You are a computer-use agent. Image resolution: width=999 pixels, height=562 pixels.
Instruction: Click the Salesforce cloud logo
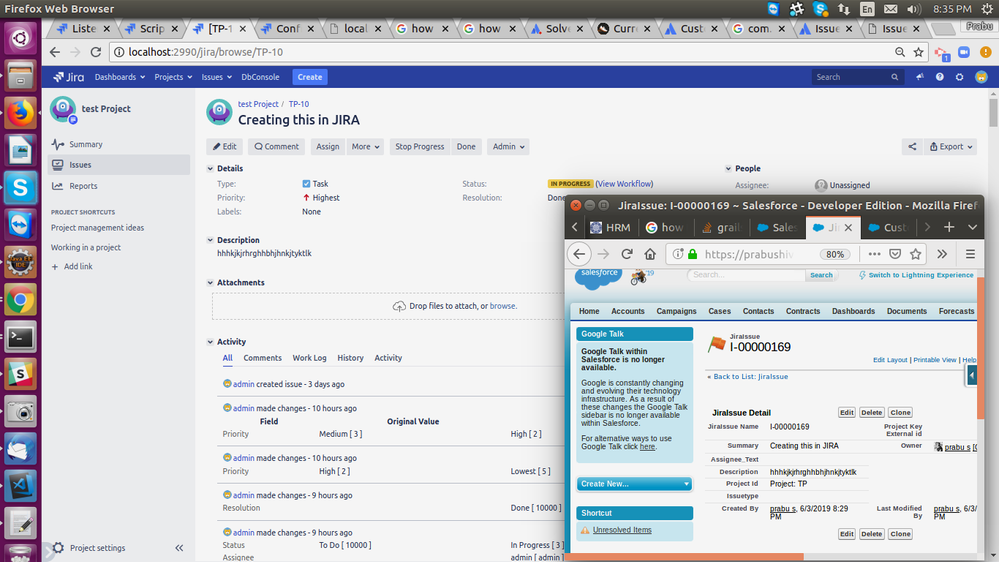(x=599, y=277)
